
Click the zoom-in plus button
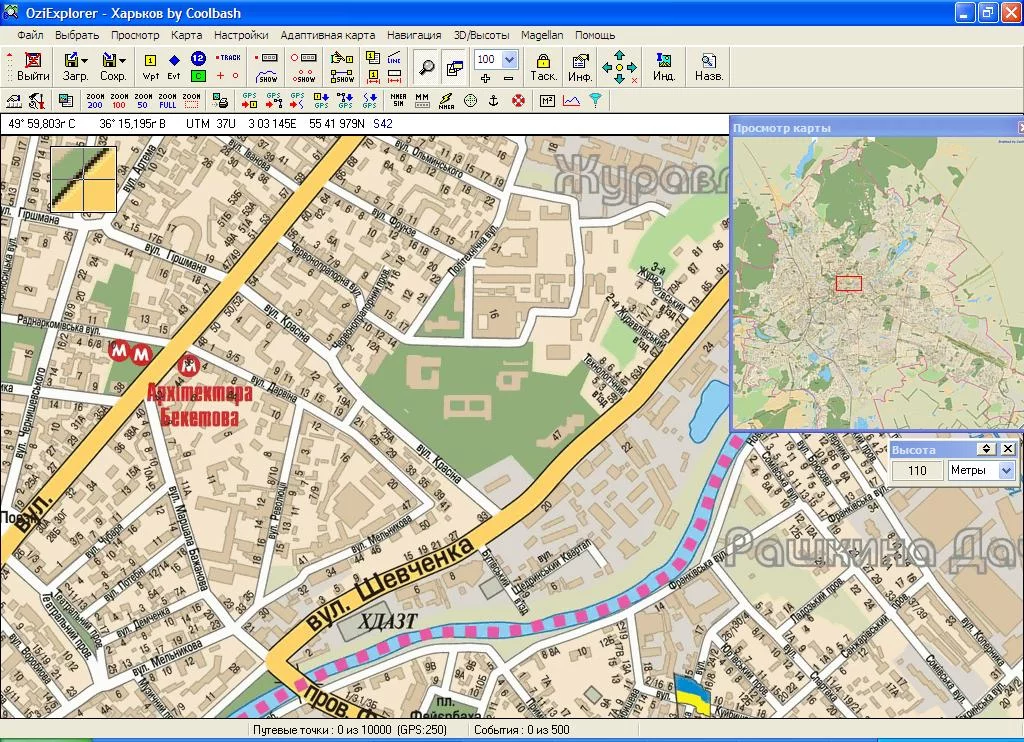tap(485, 78)
